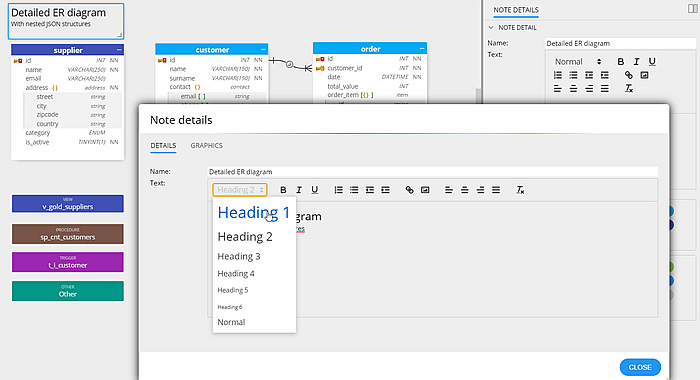Toggle underline in right Note Details panel
The width and height of the screenshot is (700, 380).
[652, 62]
